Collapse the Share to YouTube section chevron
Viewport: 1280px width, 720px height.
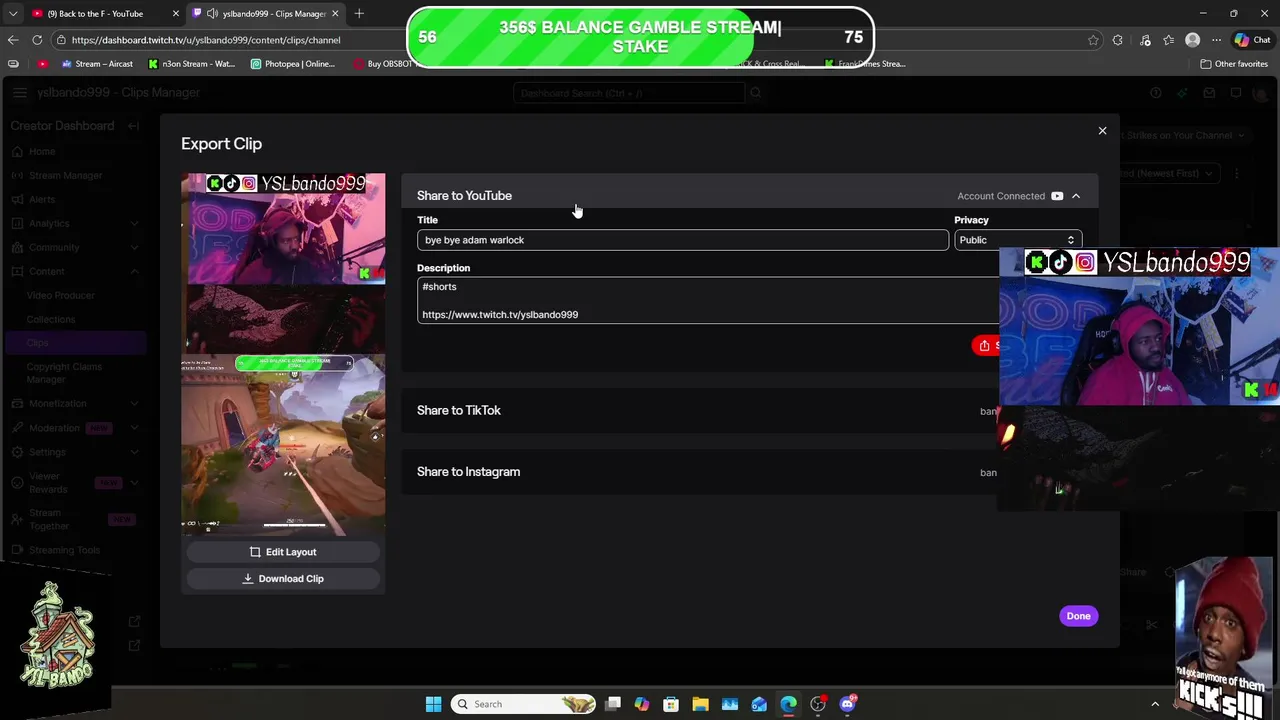tap(1076, 196)
